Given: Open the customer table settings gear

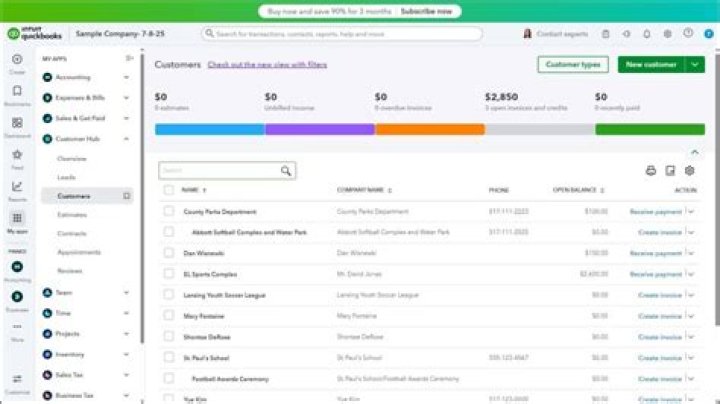Looking at the screenshot, I should click(x=689, y=171).
